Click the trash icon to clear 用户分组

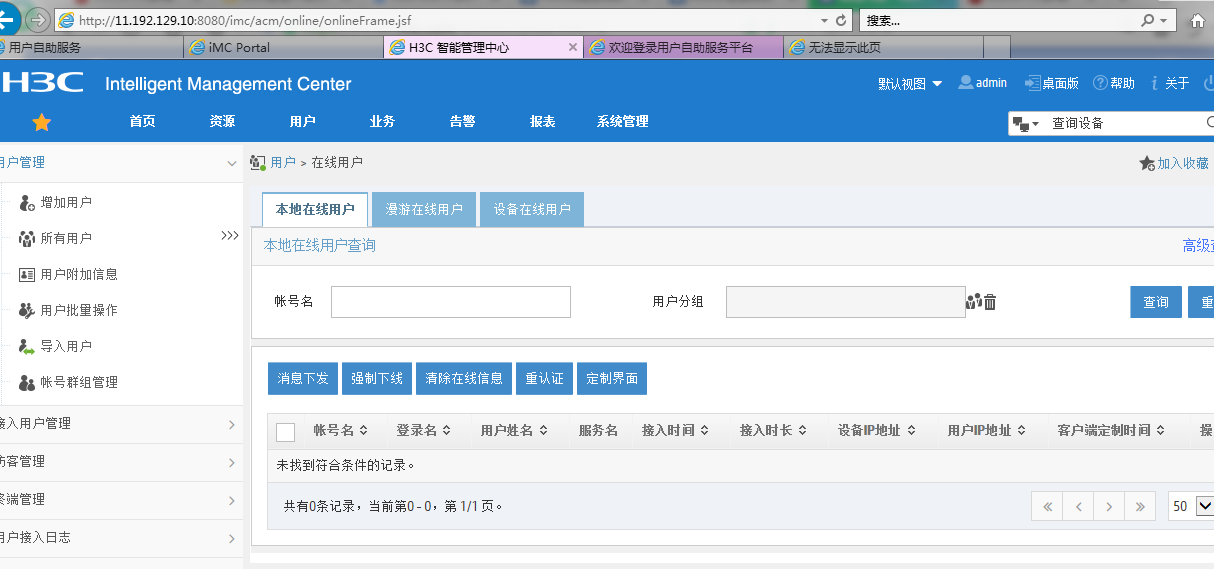coord(990,302)
